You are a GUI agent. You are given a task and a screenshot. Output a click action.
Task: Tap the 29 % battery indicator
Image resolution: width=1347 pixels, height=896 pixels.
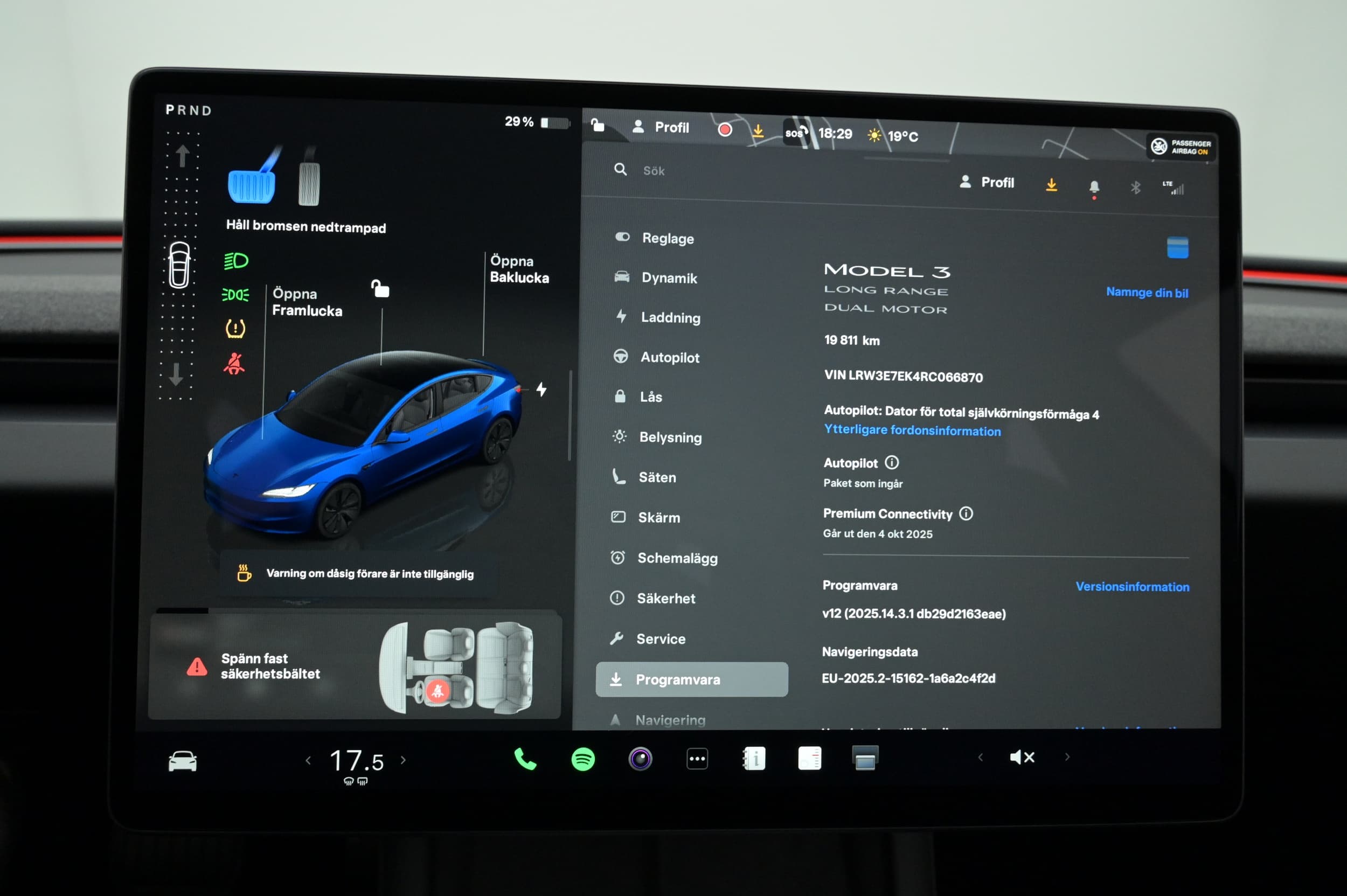click(x=537, y=122)
